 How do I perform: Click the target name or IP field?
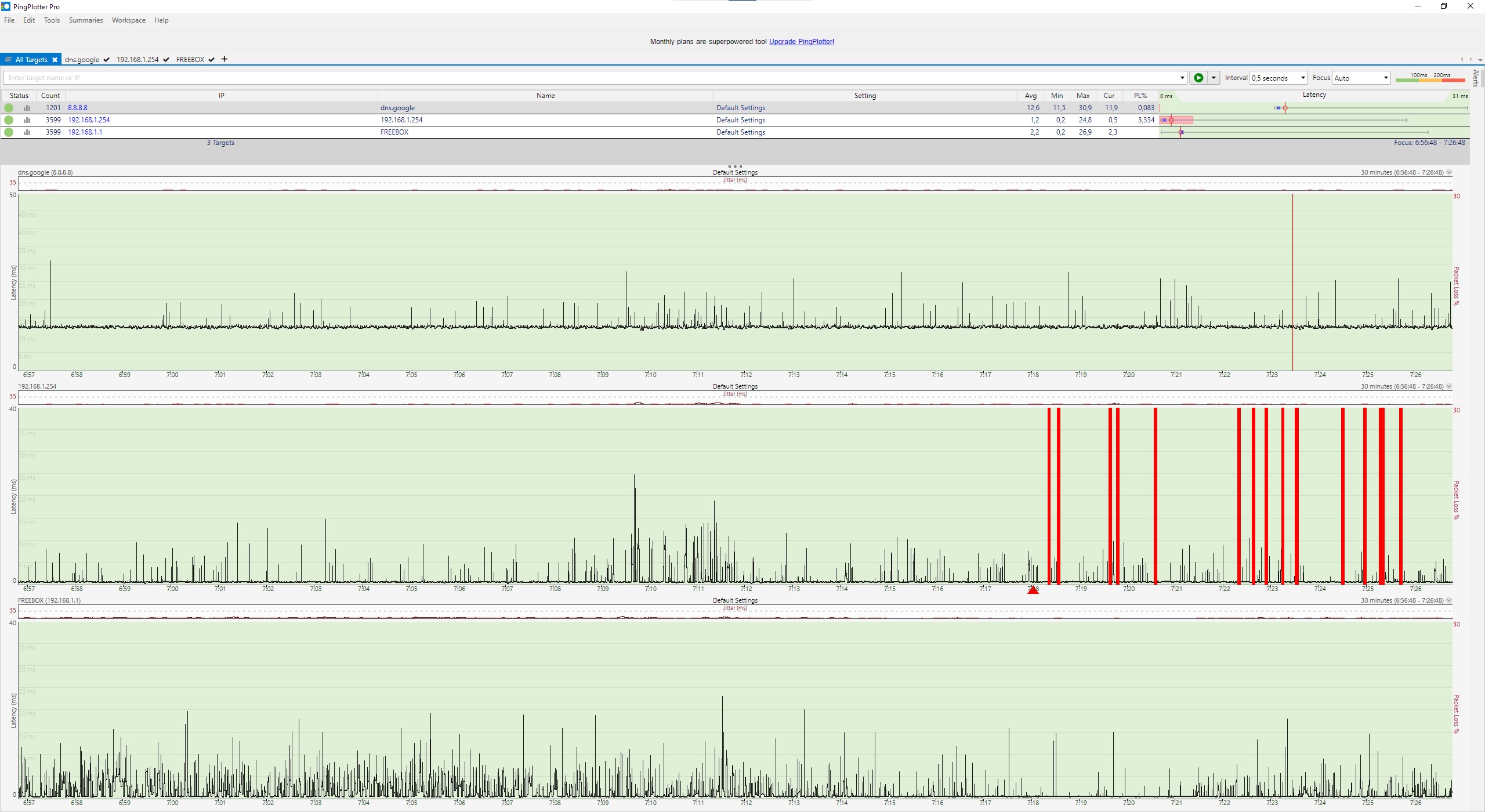(592, 78)
